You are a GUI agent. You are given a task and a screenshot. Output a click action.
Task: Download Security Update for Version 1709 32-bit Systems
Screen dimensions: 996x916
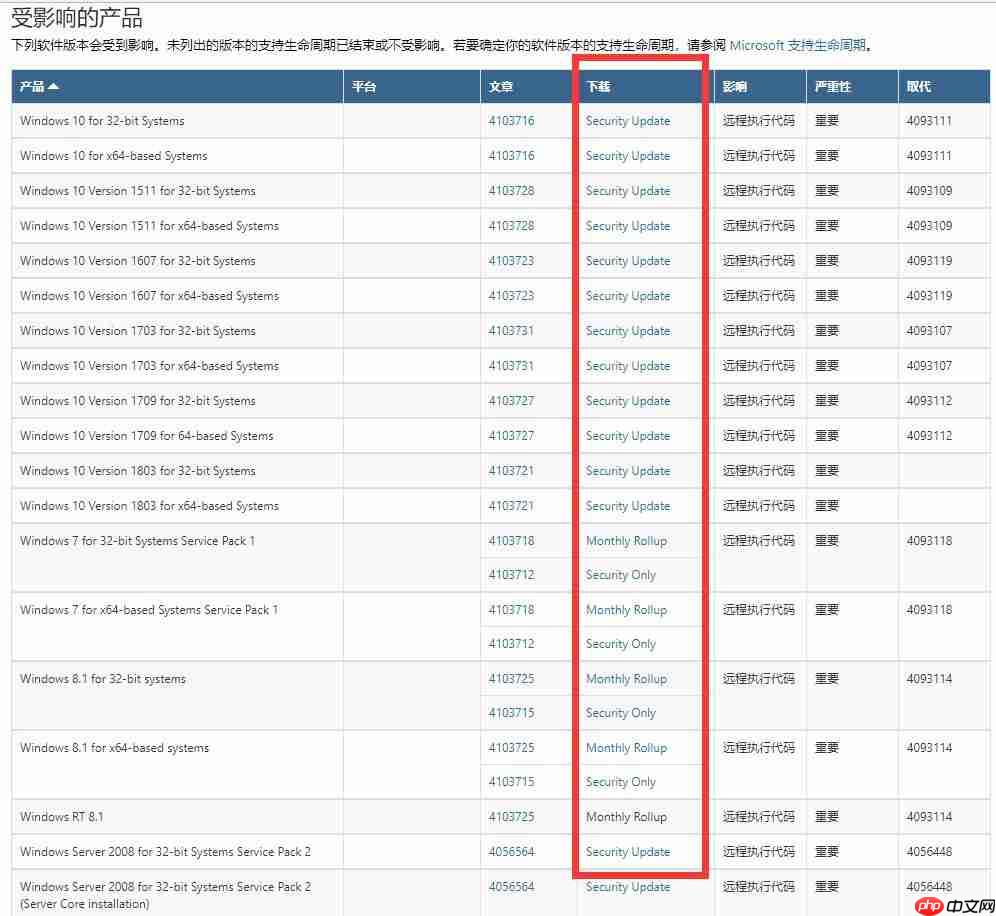click(628, 400)
